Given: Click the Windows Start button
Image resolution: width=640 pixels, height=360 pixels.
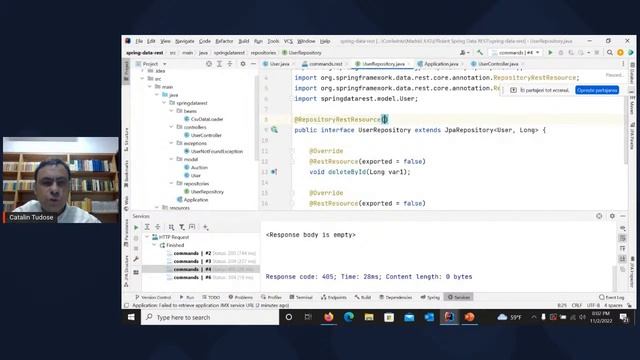Looking at the screenshot, I should pos(131,317).
